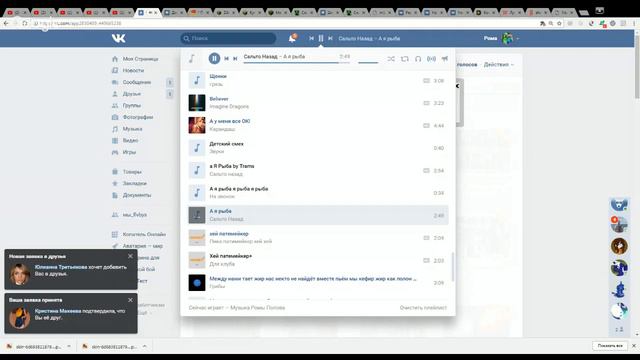This screenshot has height=360, width=640.
Task: Open Копатель Онлайн app in sidebar
Action: 144,234
